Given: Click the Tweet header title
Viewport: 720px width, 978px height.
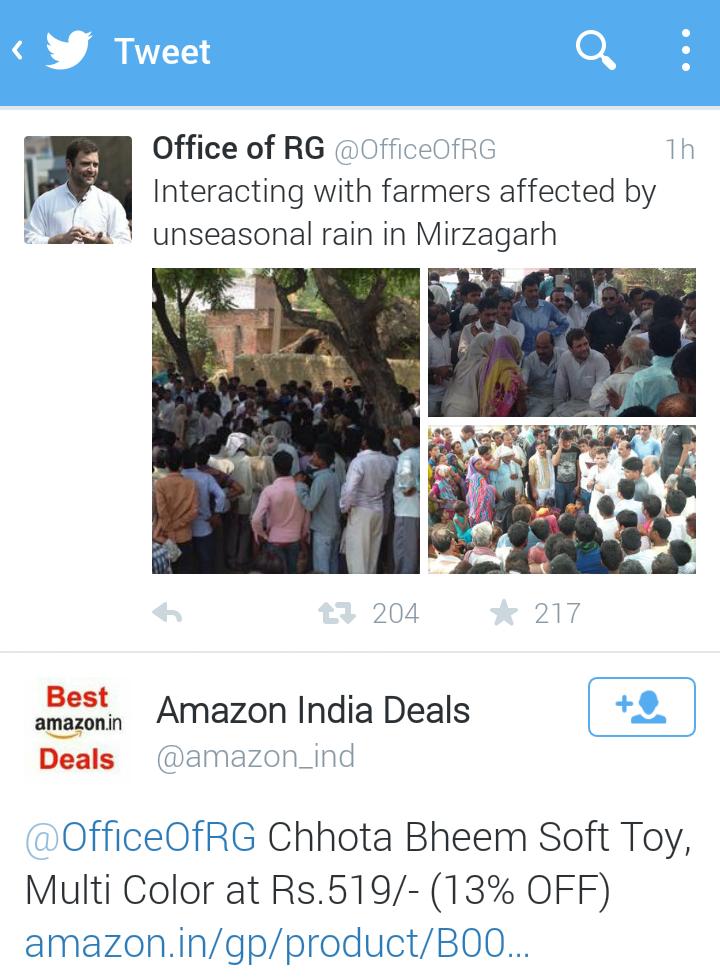Looking at the screenshot, I should coord(162,51).
